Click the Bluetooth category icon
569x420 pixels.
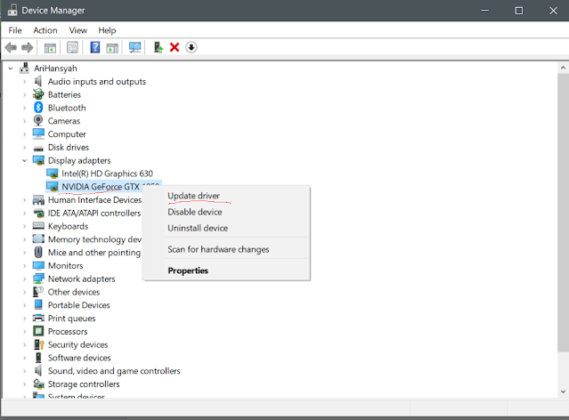[x=38, y=107]
